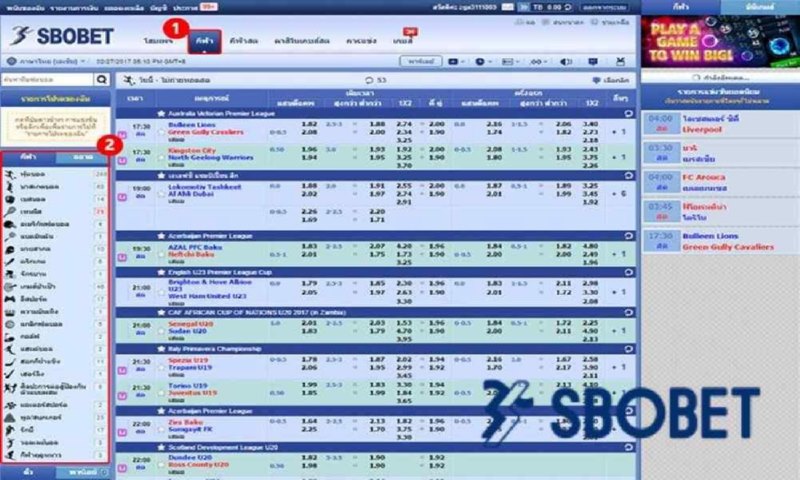Refresh odds using the icon beside 53
800x480 pixels.
click(x=369, y=80)
